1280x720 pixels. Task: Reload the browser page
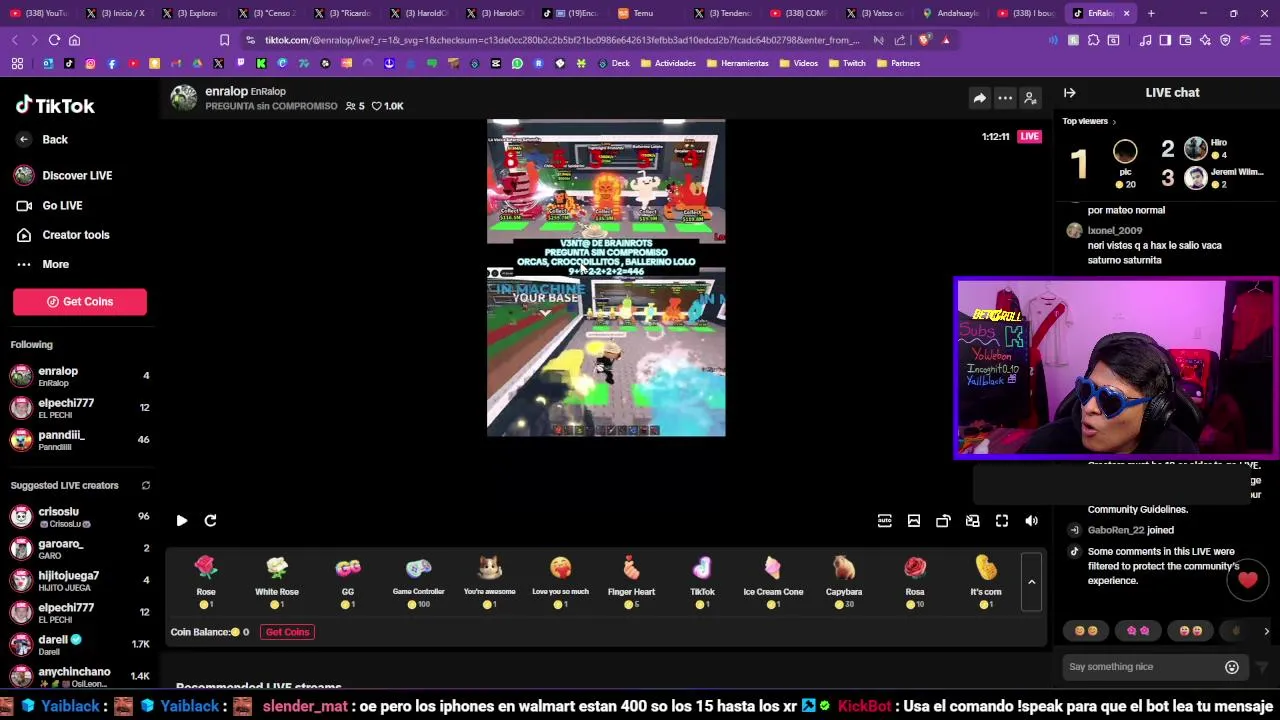54,40
